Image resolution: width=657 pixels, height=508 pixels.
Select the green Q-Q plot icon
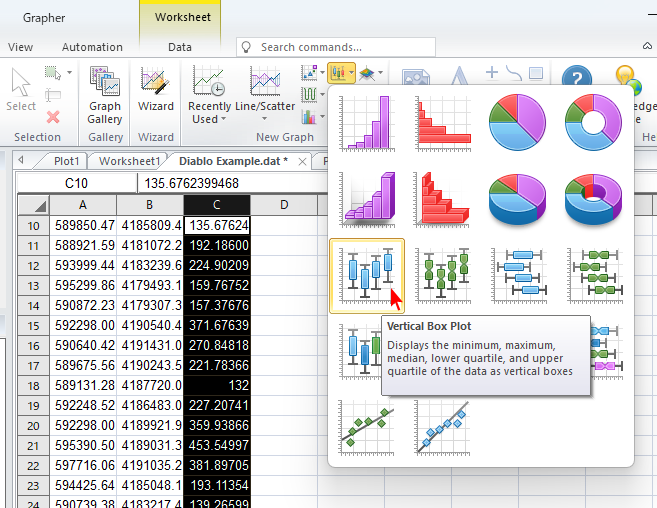[366, 424]
